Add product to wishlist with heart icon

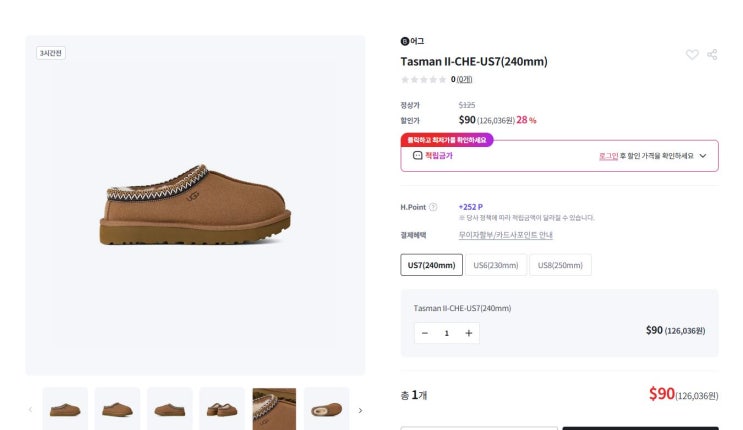pos(692,55)
